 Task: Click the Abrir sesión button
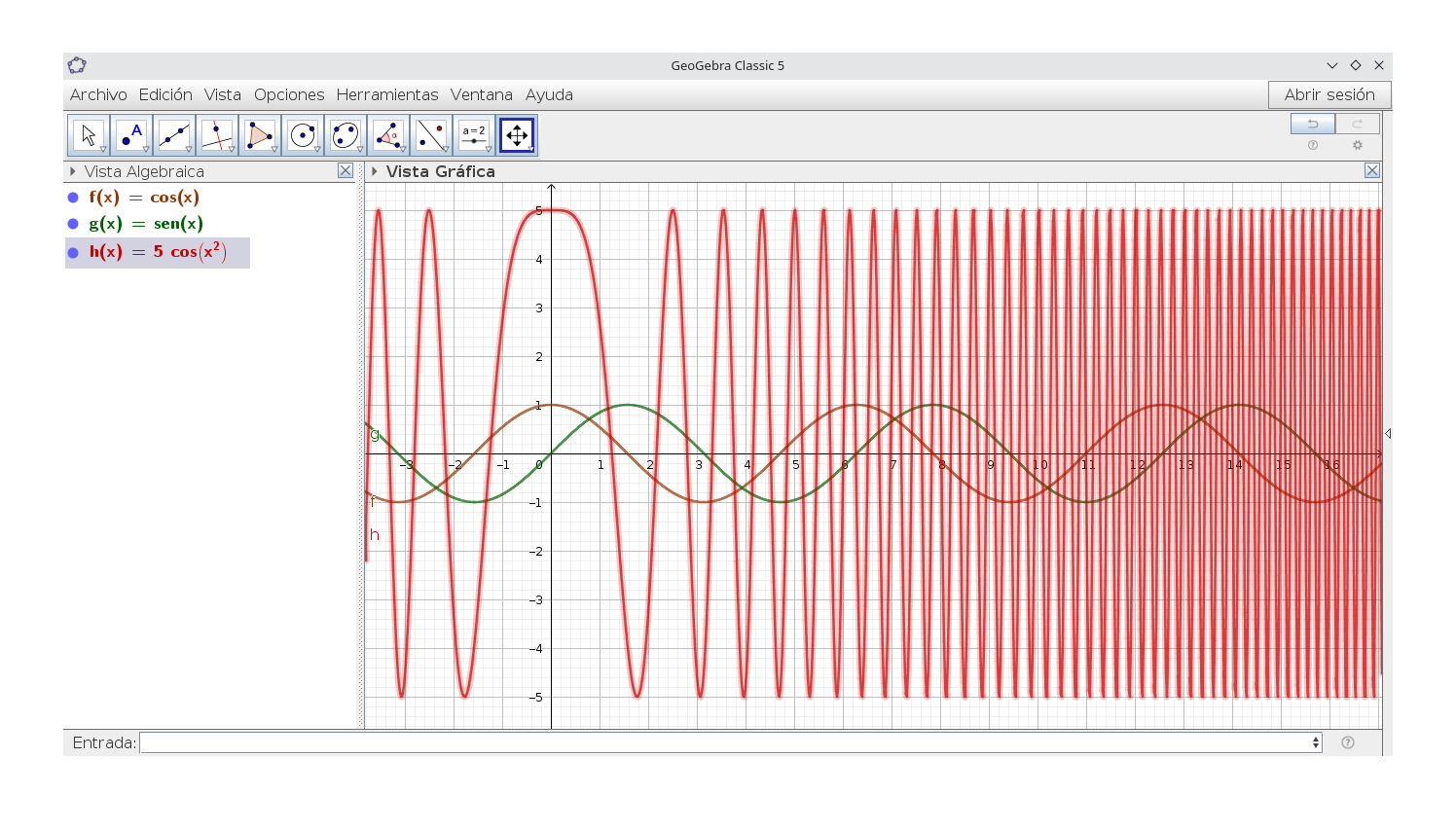pos(1329,94)
